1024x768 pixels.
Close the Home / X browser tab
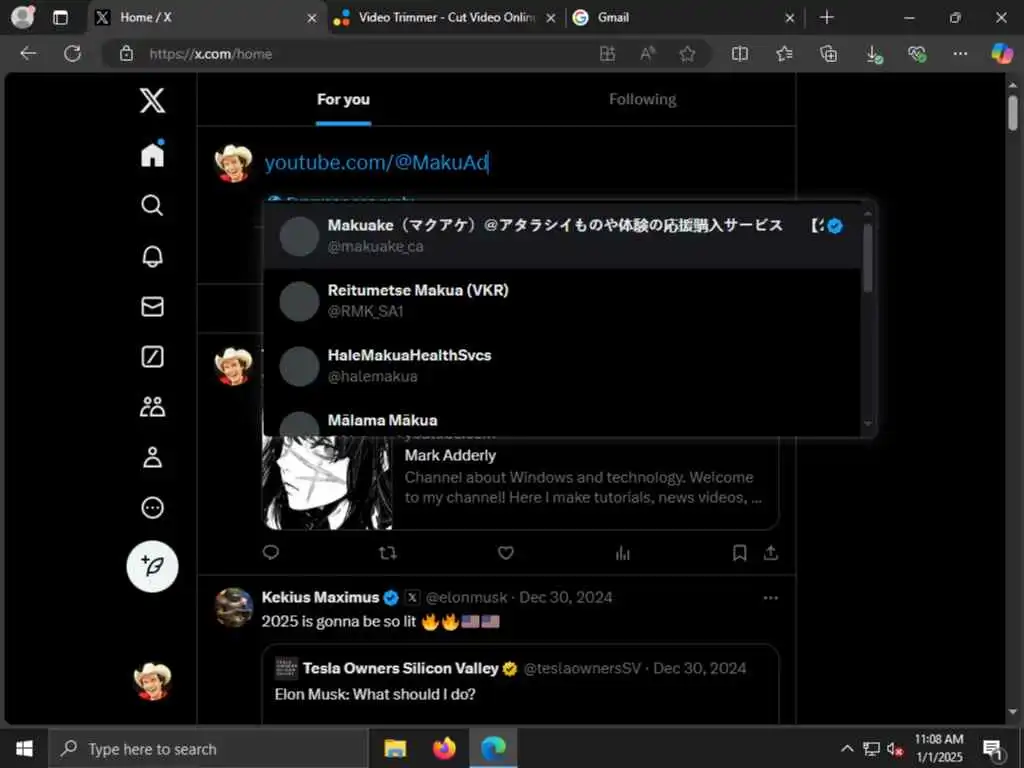(312, 18)
